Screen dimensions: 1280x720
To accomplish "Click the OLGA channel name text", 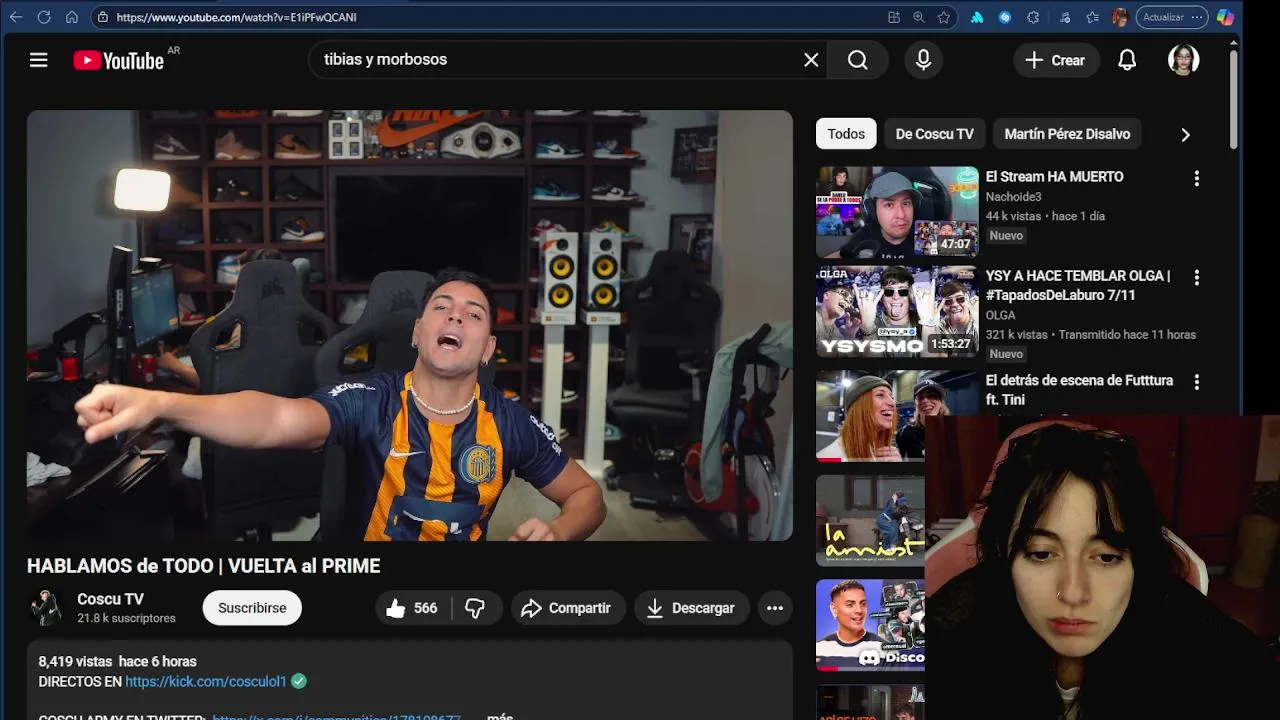I will point(1000,315).
